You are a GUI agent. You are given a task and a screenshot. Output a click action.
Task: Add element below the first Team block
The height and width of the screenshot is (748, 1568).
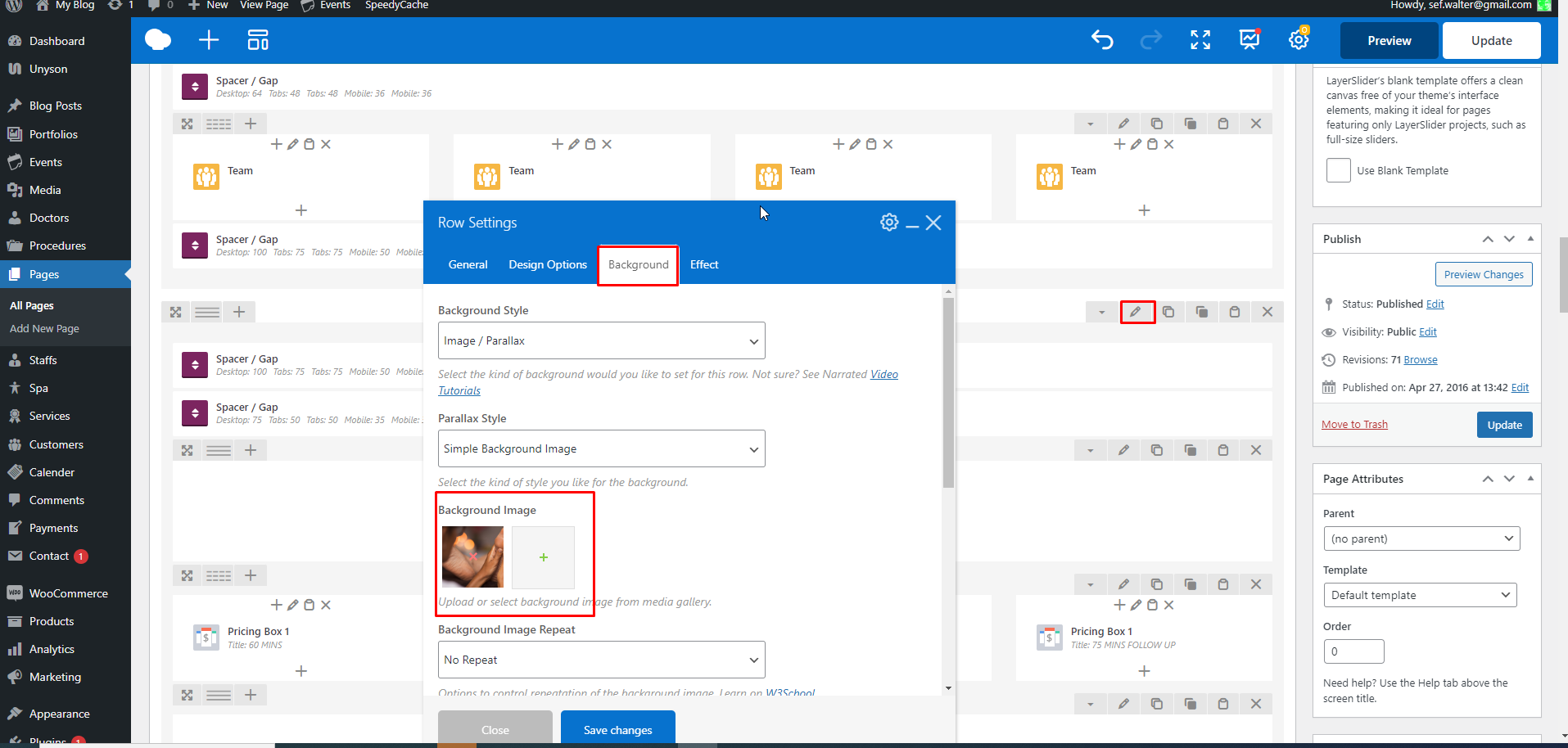pyautogui.click(x=301, y=210)
